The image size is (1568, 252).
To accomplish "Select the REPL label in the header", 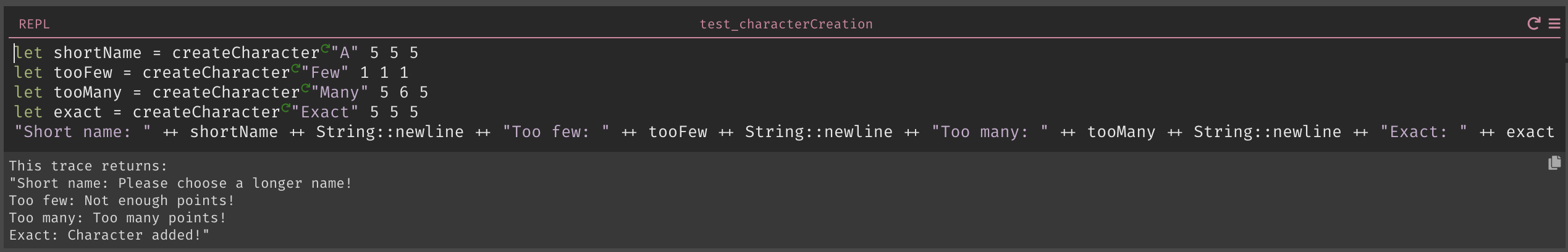I will (34, 24).
